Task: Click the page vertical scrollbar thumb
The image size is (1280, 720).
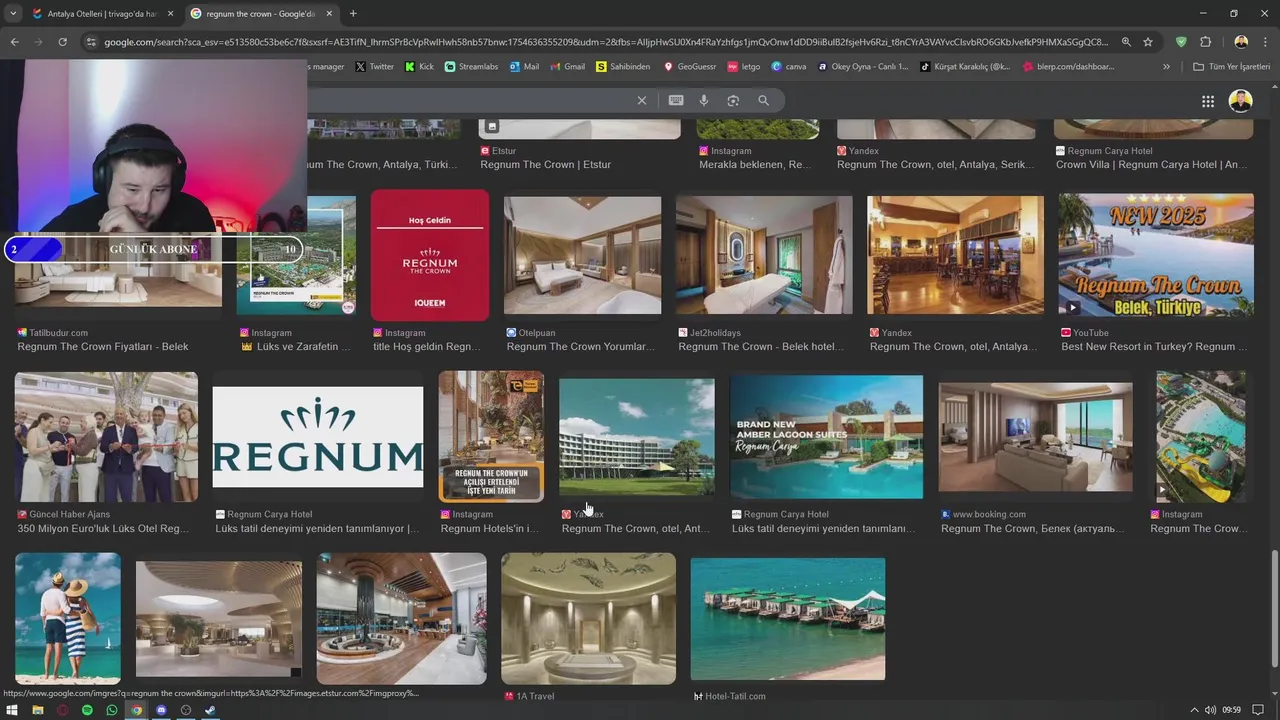Action: (x=1274, y=610)
